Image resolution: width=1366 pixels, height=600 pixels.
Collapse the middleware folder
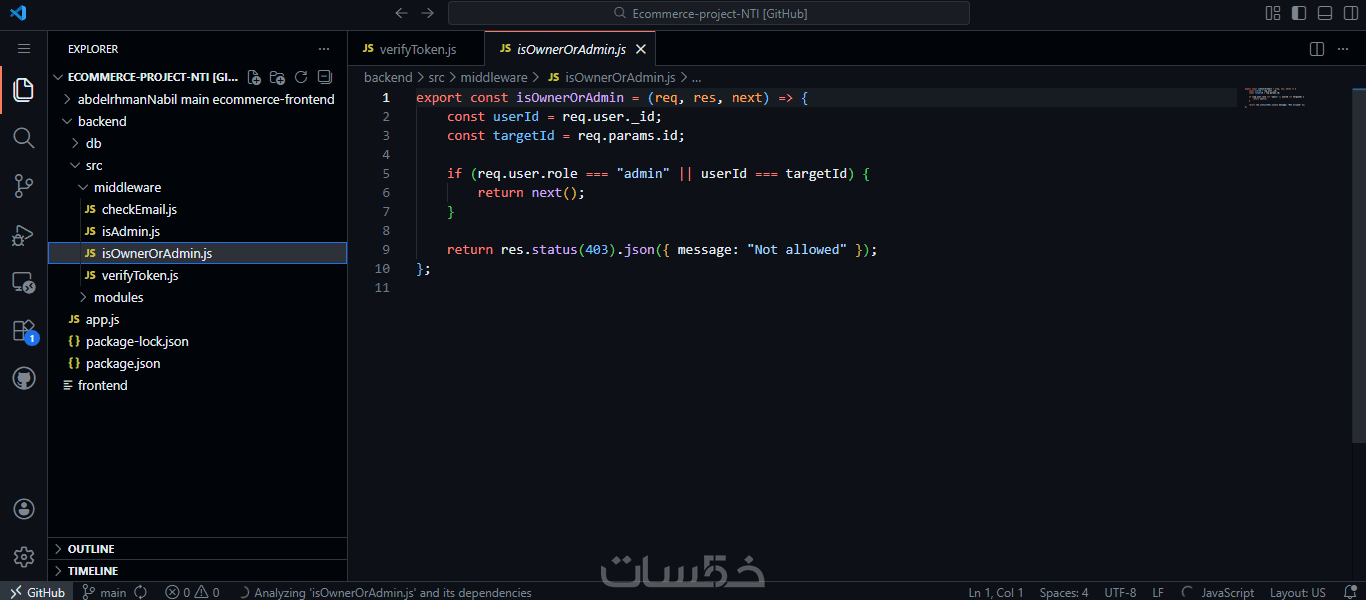click(x=197, y=187)
